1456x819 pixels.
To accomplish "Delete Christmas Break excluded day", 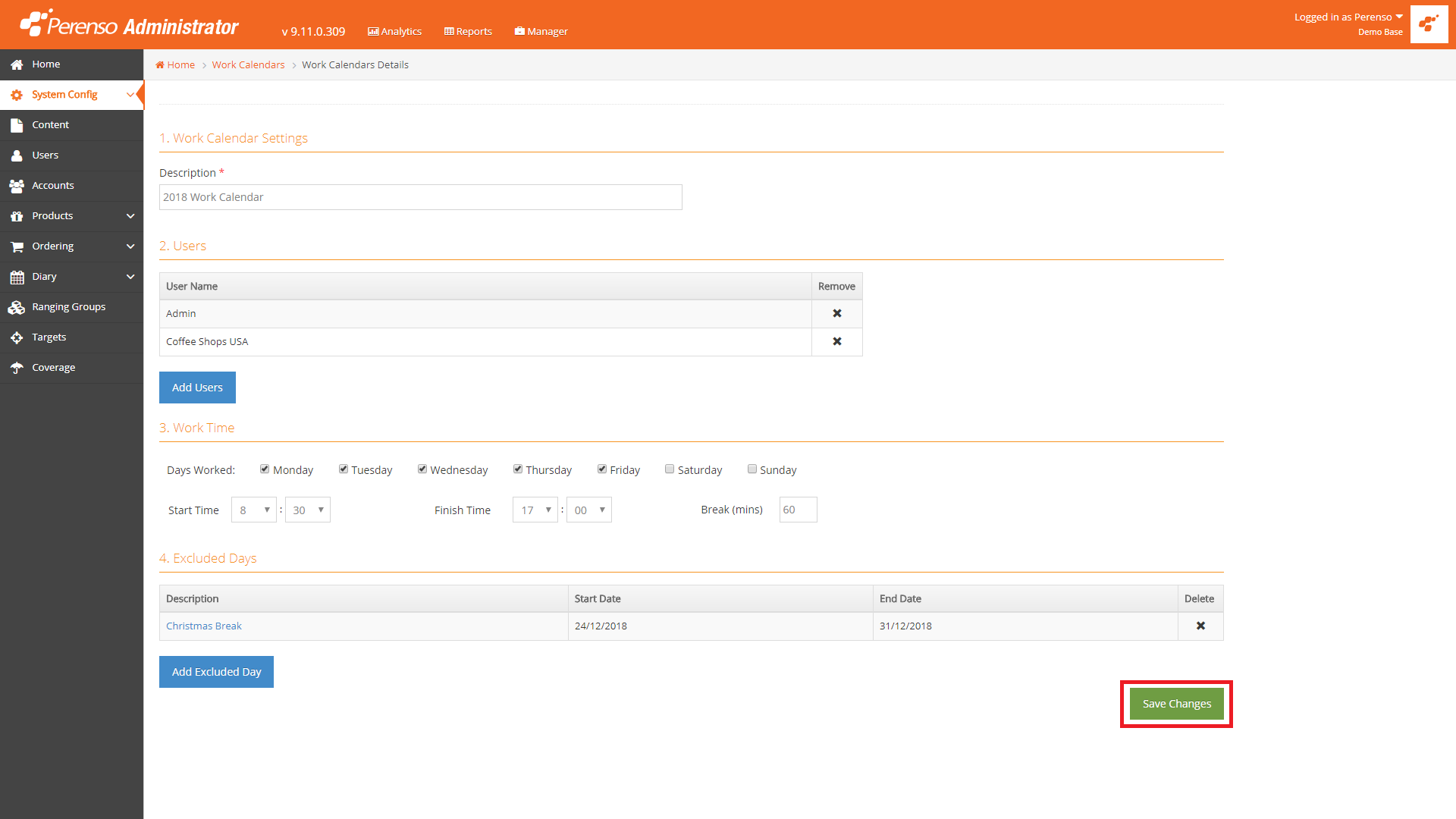I will pyautogui.click(x=1200, y=626).
